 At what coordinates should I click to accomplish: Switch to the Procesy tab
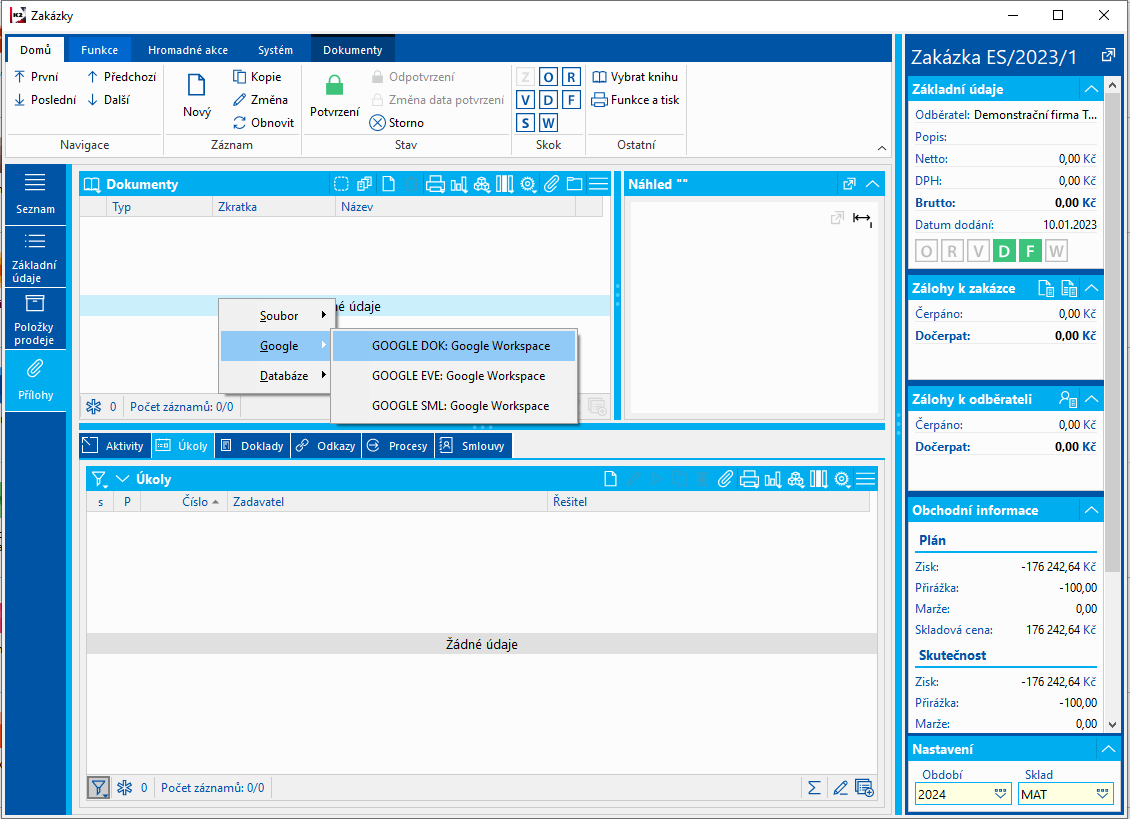(398, 446)
